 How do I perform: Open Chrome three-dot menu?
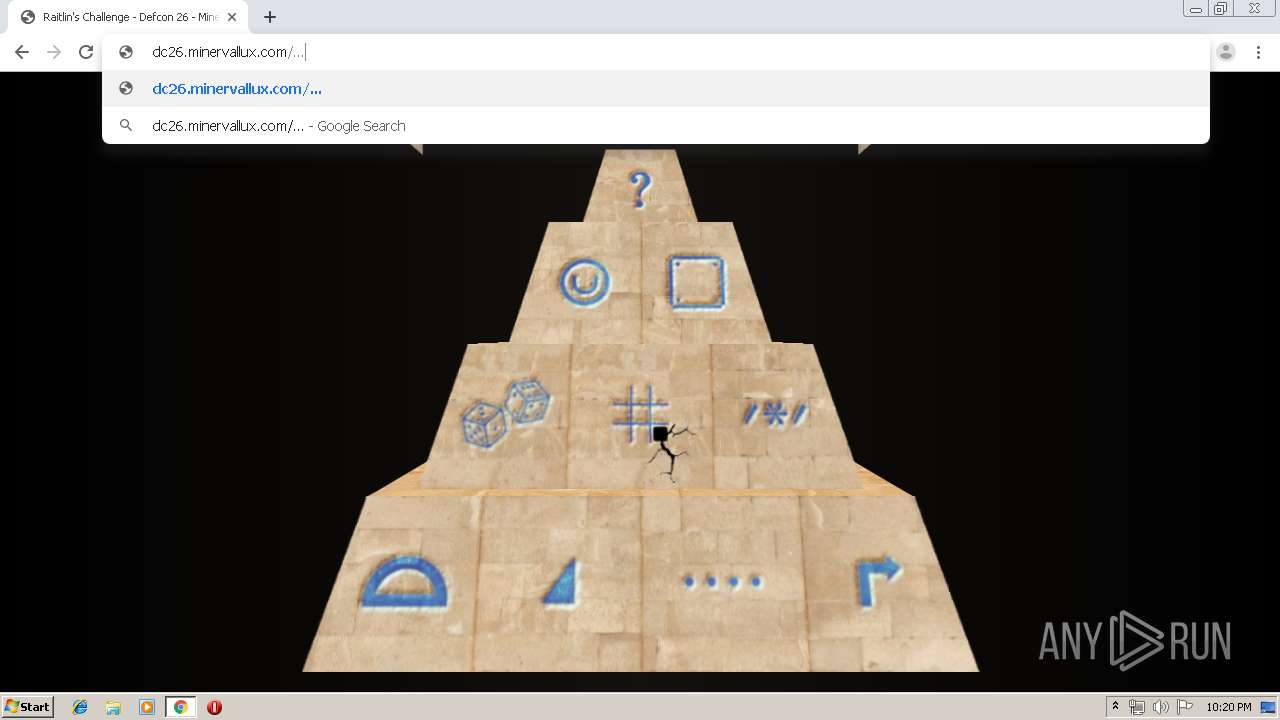click(x=1258, y=52)
